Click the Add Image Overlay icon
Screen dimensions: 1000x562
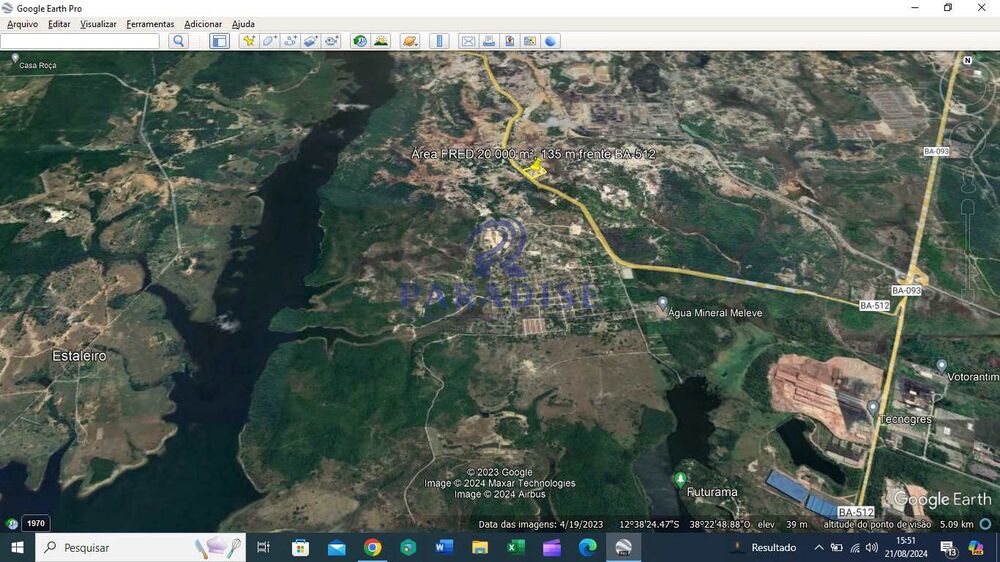click(311, 41)
